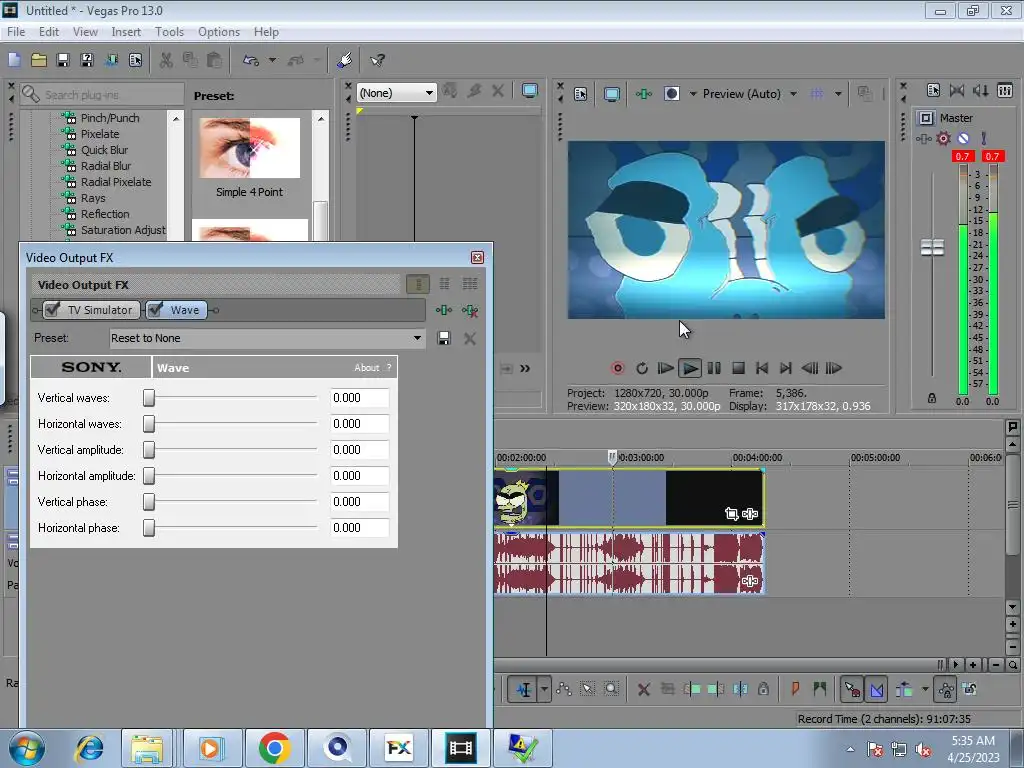Click the Plug-In Chain button

click(x=444, y=310)
